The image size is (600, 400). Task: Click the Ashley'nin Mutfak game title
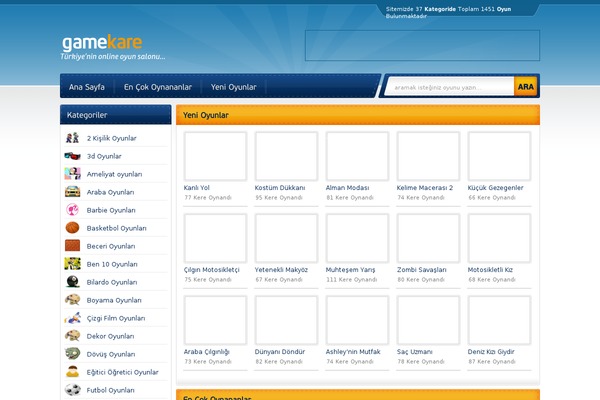353,352
